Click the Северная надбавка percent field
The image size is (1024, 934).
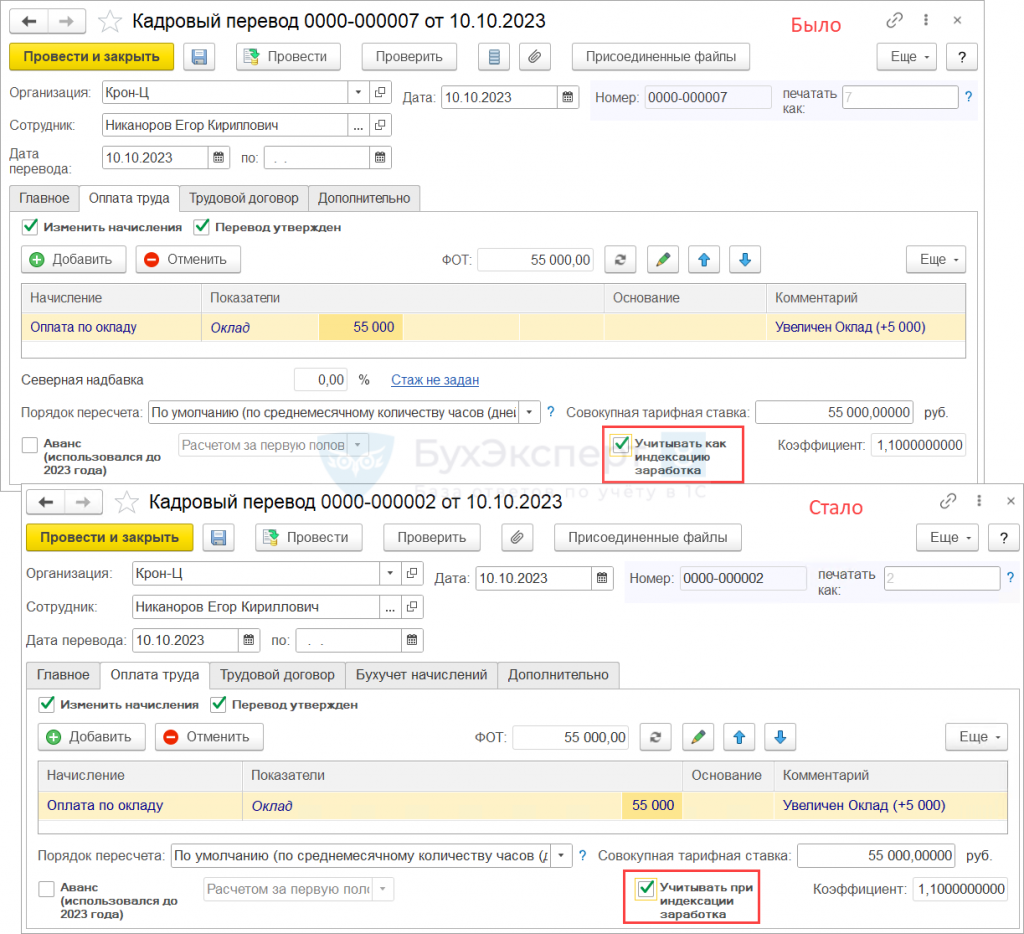click(321, 380)
